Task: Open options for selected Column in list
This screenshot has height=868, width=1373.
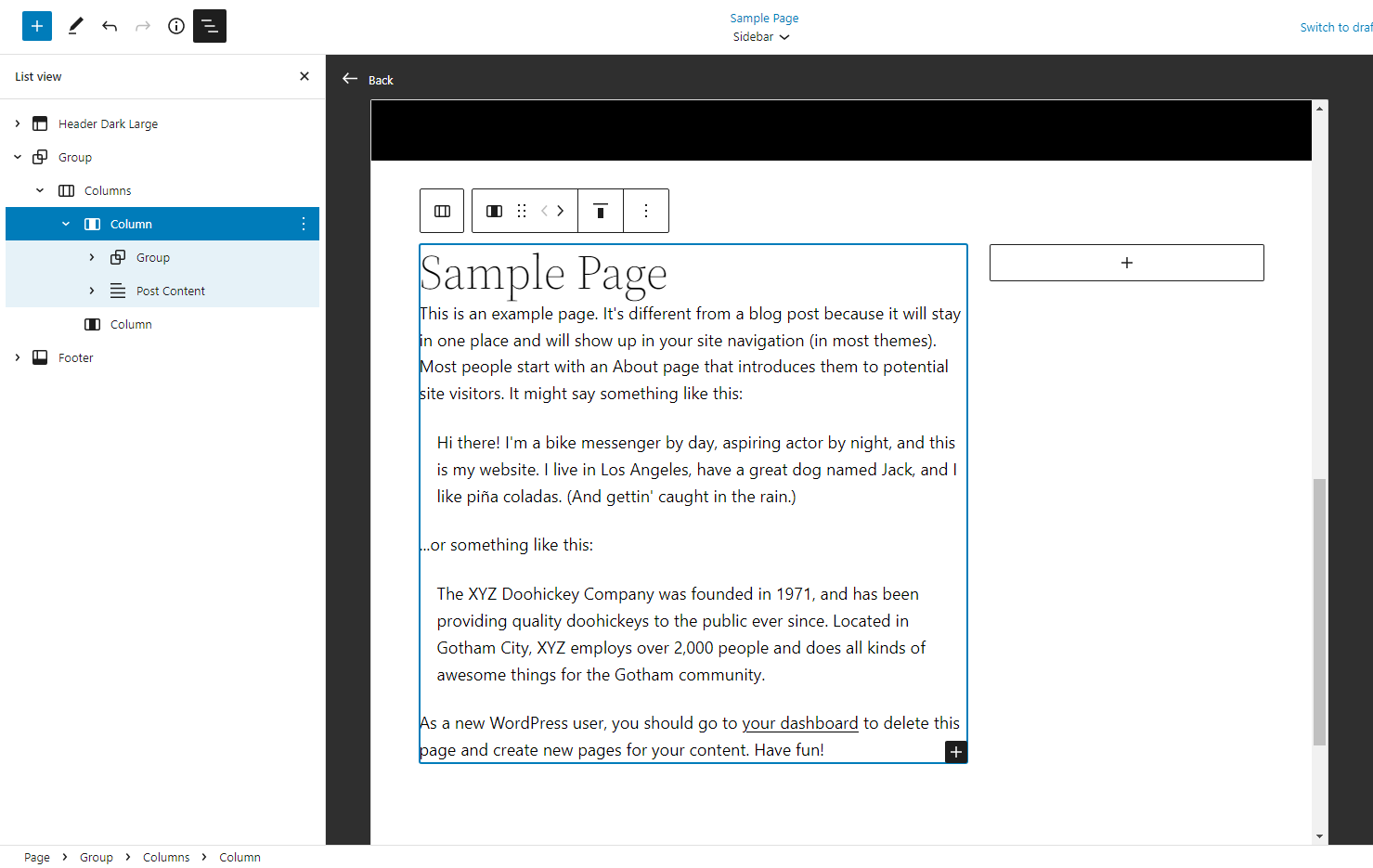Action: pos(304,224)
